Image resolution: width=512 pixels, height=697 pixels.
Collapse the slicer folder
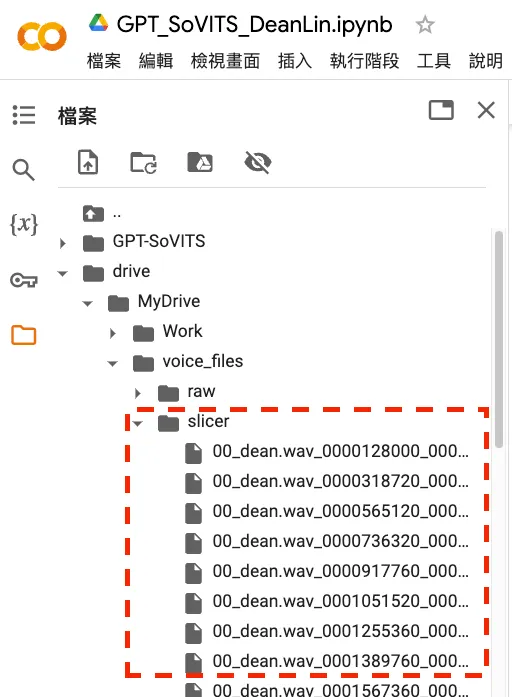(x=137, y=424)
